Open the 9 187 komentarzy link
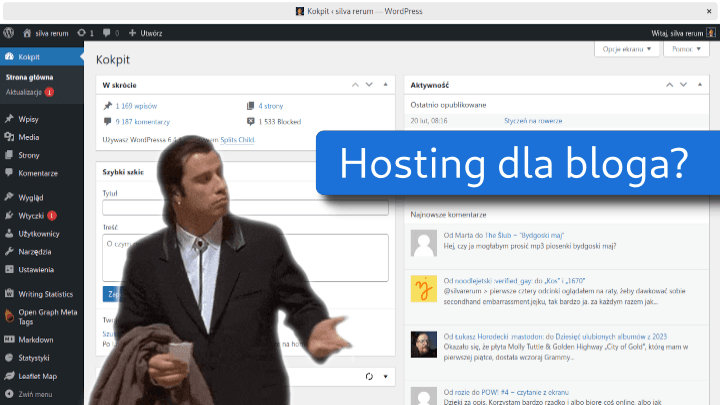The image size is (720, 405). [138, 122]
